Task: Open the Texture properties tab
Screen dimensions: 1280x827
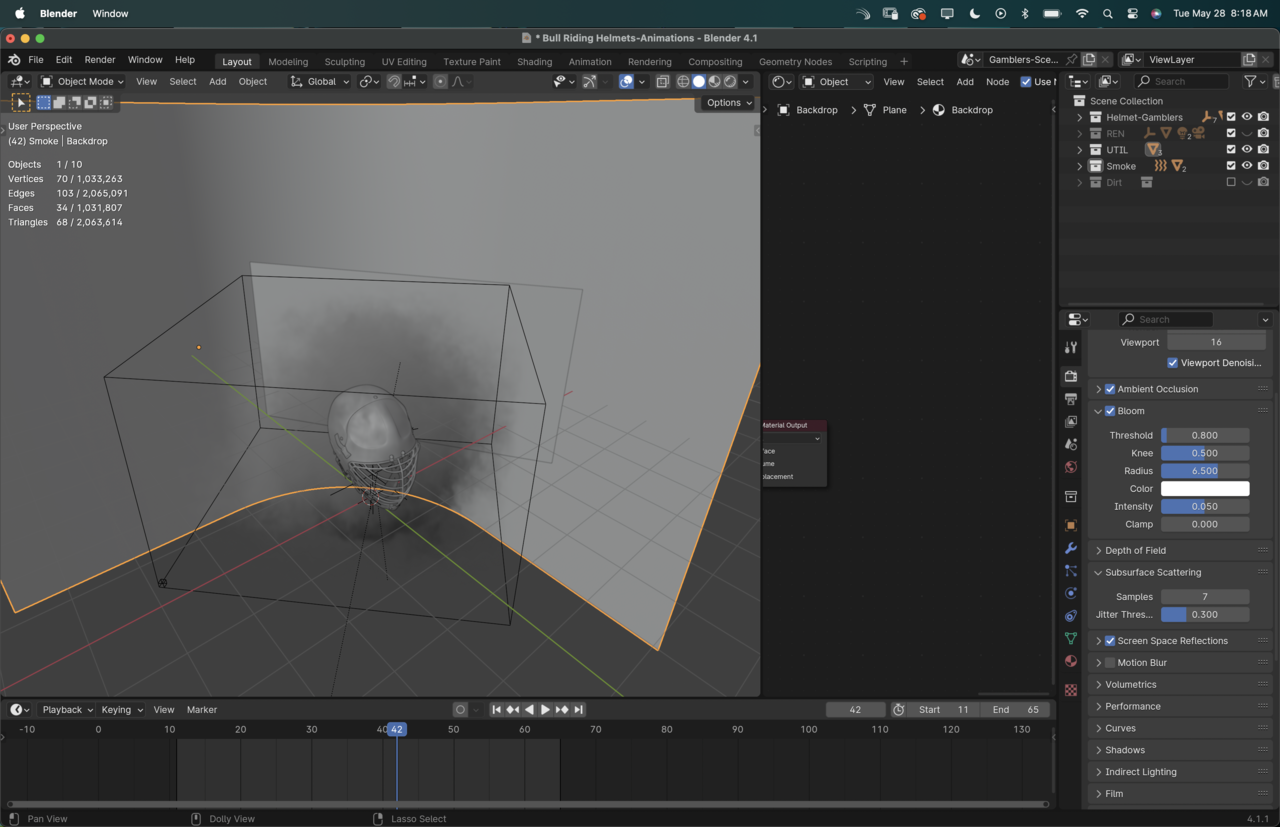Action: tap(1071, 690)
